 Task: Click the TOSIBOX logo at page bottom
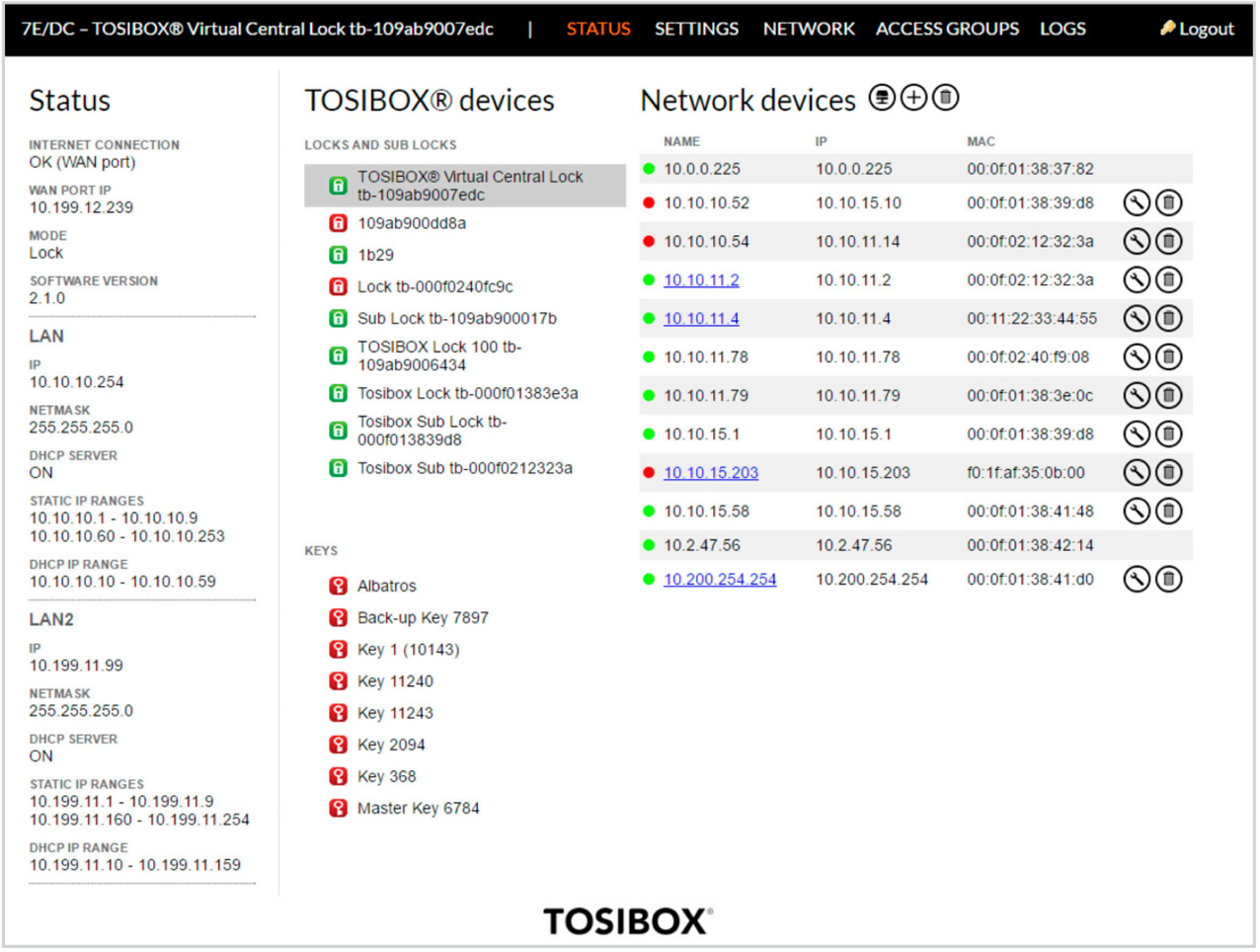(x=628, y=921)
